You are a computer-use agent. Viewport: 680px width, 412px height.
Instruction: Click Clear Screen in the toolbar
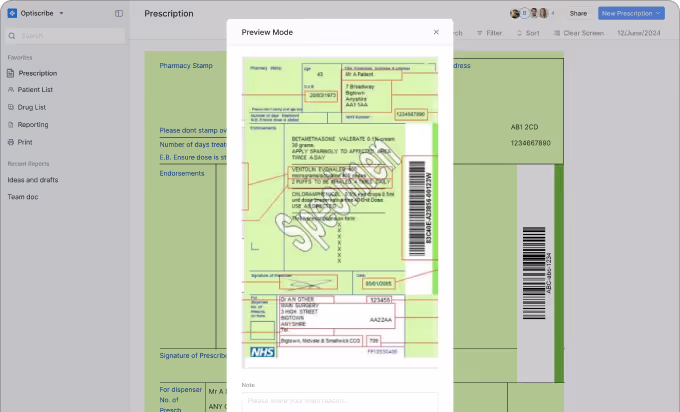579,33
